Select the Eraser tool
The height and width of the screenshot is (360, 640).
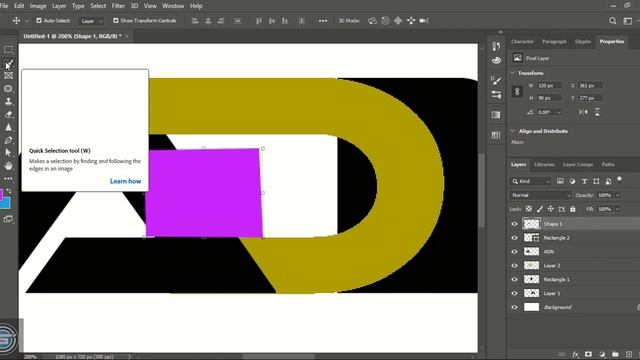click(x=8, y=114)
